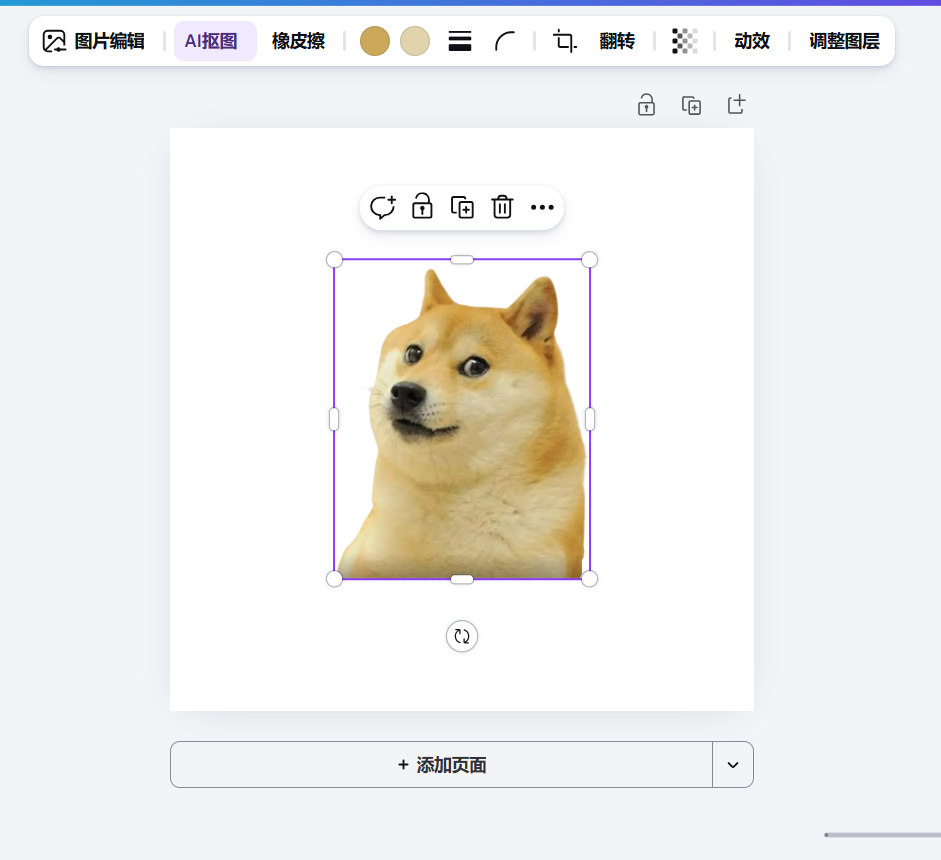Click the 翻转 flip option
The image size is (941, 860).
click(x=617, y=41)
